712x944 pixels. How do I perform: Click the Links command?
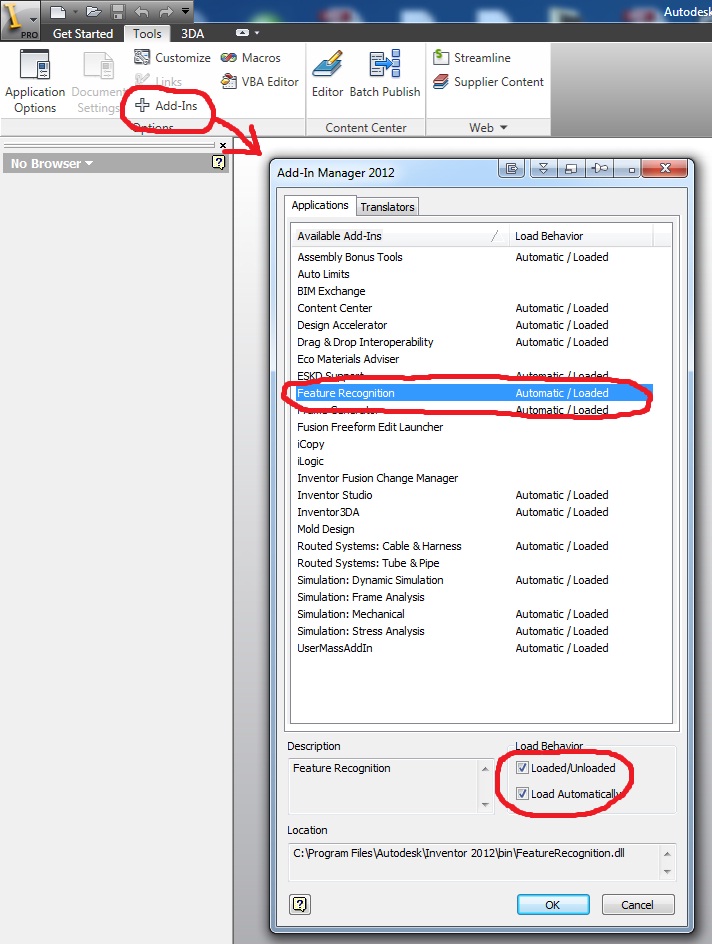[x=158, y=81]
